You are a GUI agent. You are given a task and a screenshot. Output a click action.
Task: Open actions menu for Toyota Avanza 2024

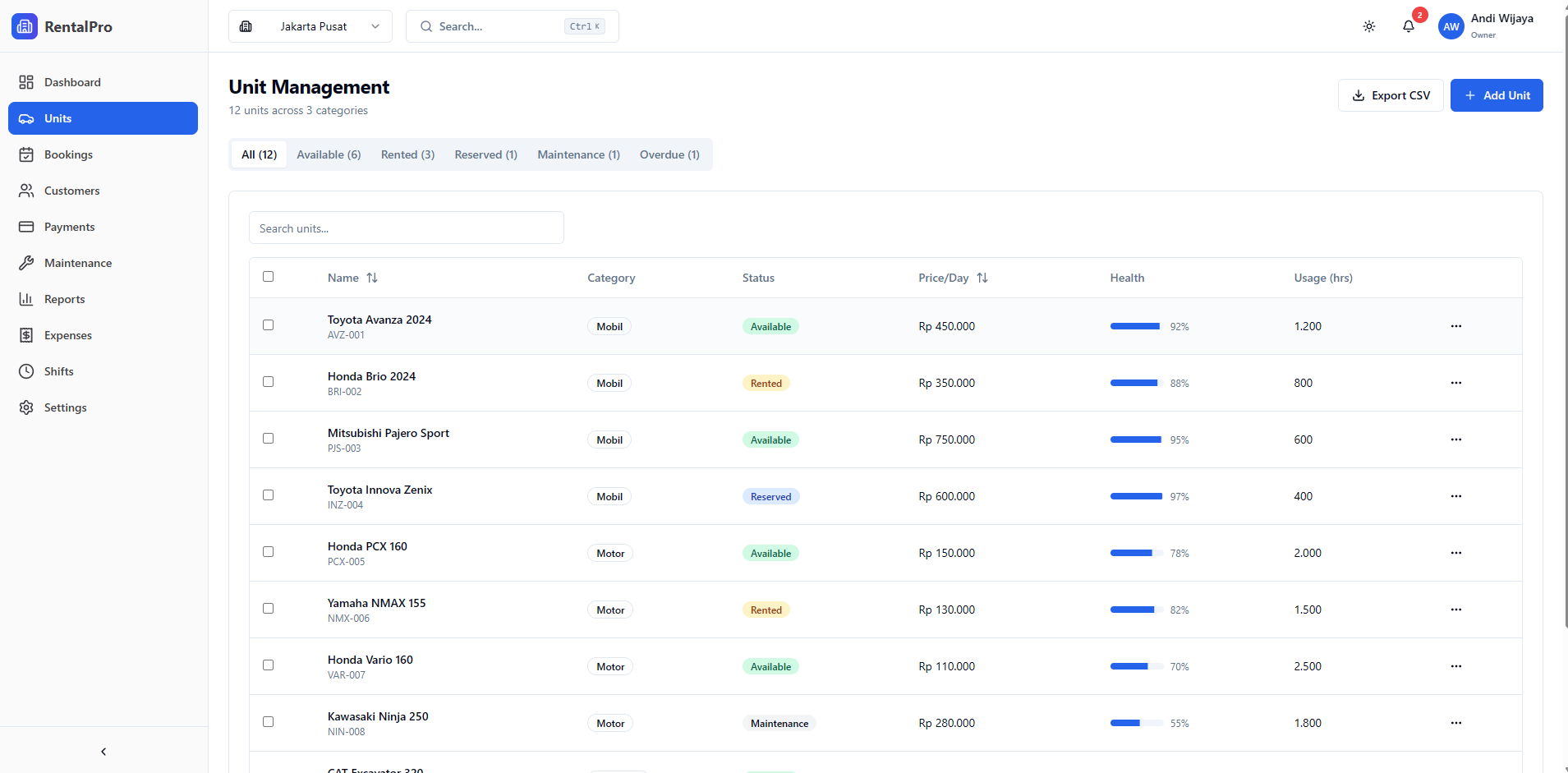click(x=1455, y=326)
